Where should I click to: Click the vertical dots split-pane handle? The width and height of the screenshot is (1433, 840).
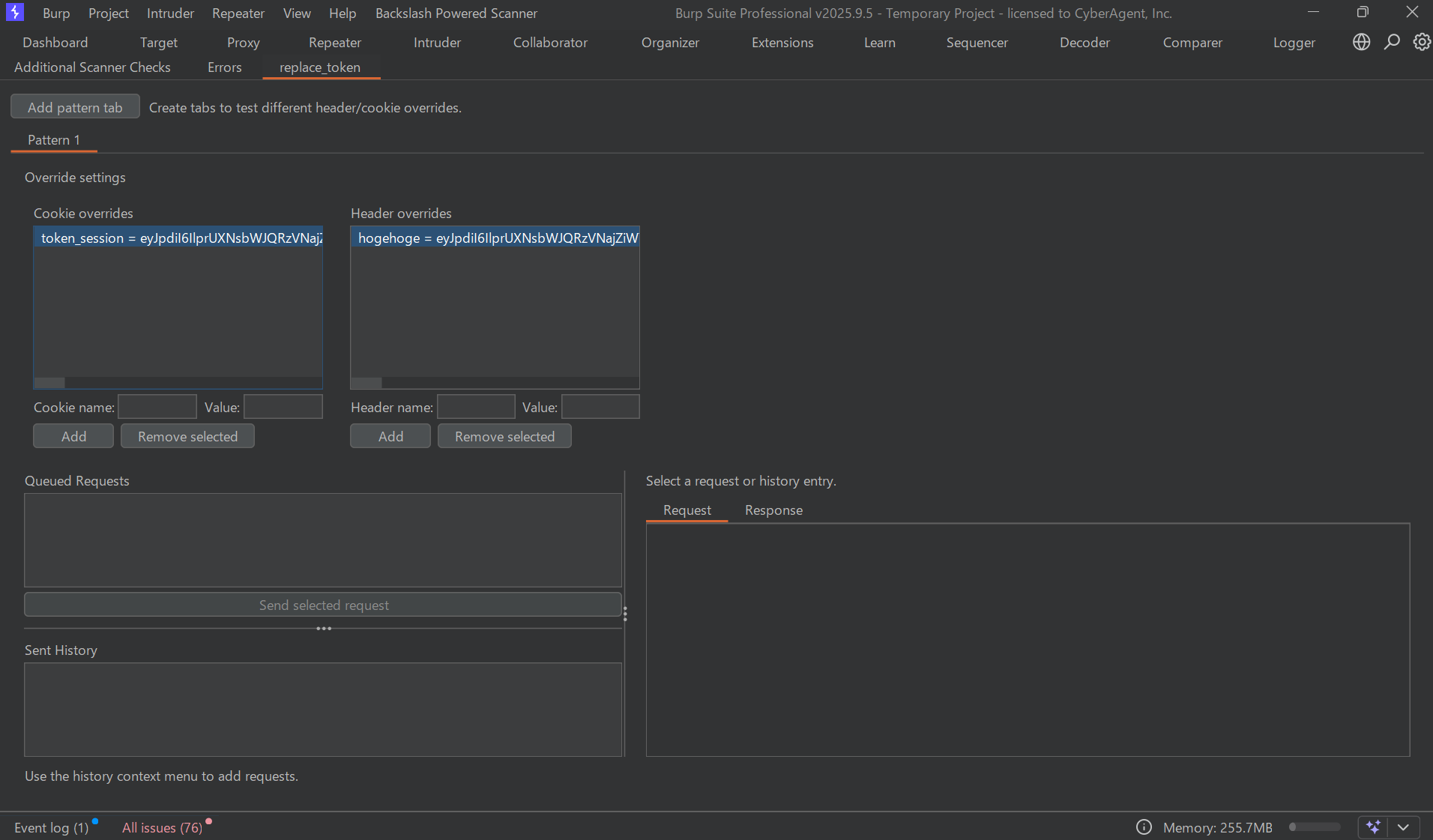(x=625, y=614)
